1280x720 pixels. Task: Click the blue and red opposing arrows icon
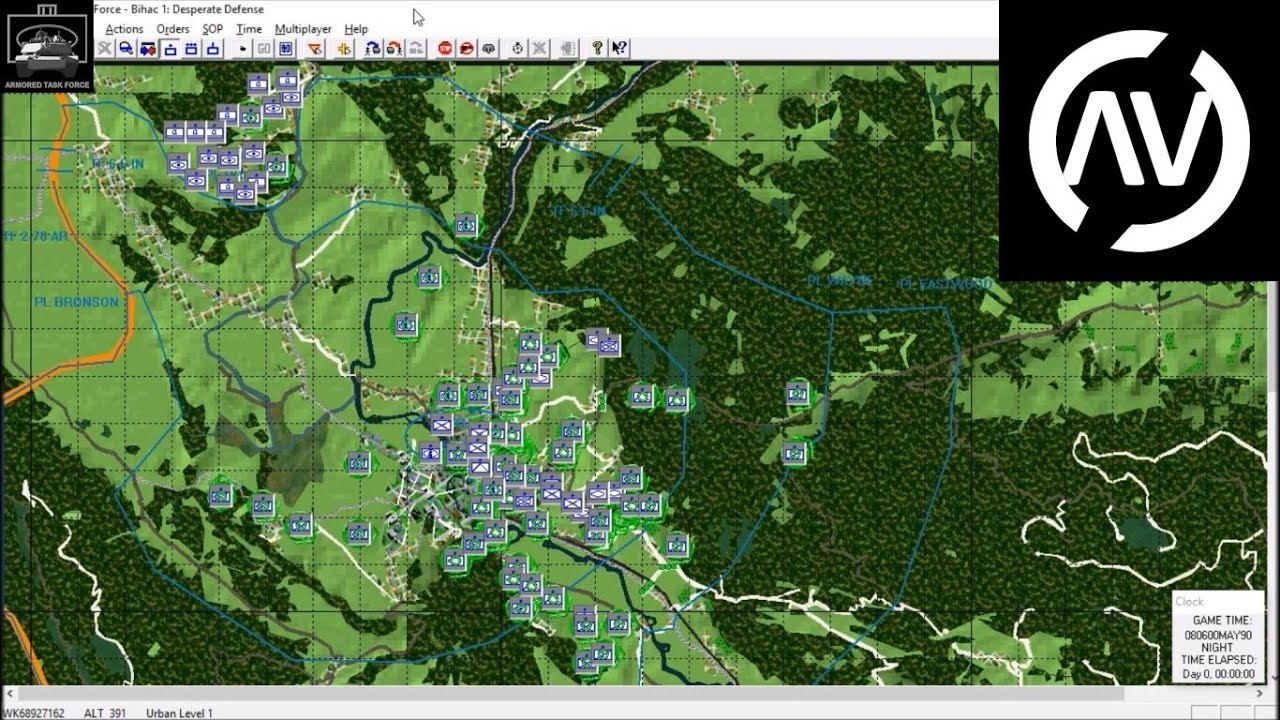[148, 48]
